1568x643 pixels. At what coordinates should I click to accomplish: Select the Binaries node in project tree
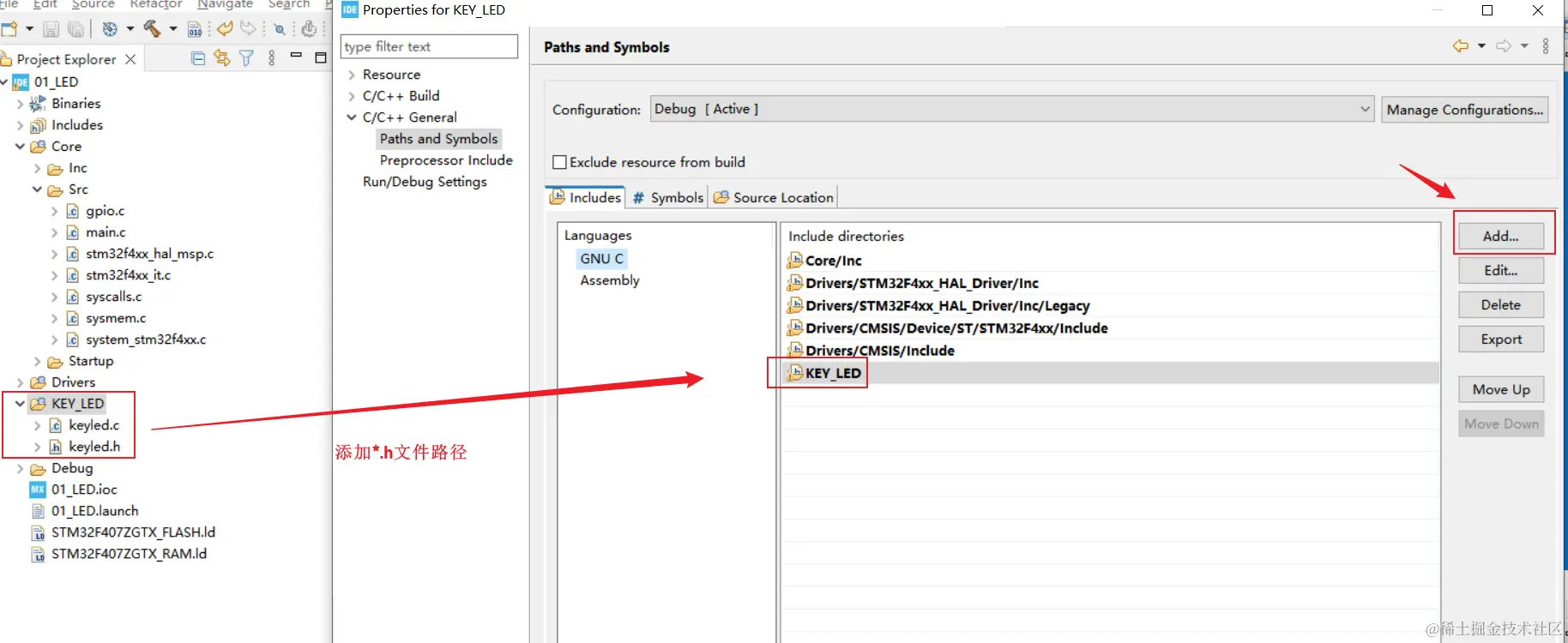[x=75, y=103]
